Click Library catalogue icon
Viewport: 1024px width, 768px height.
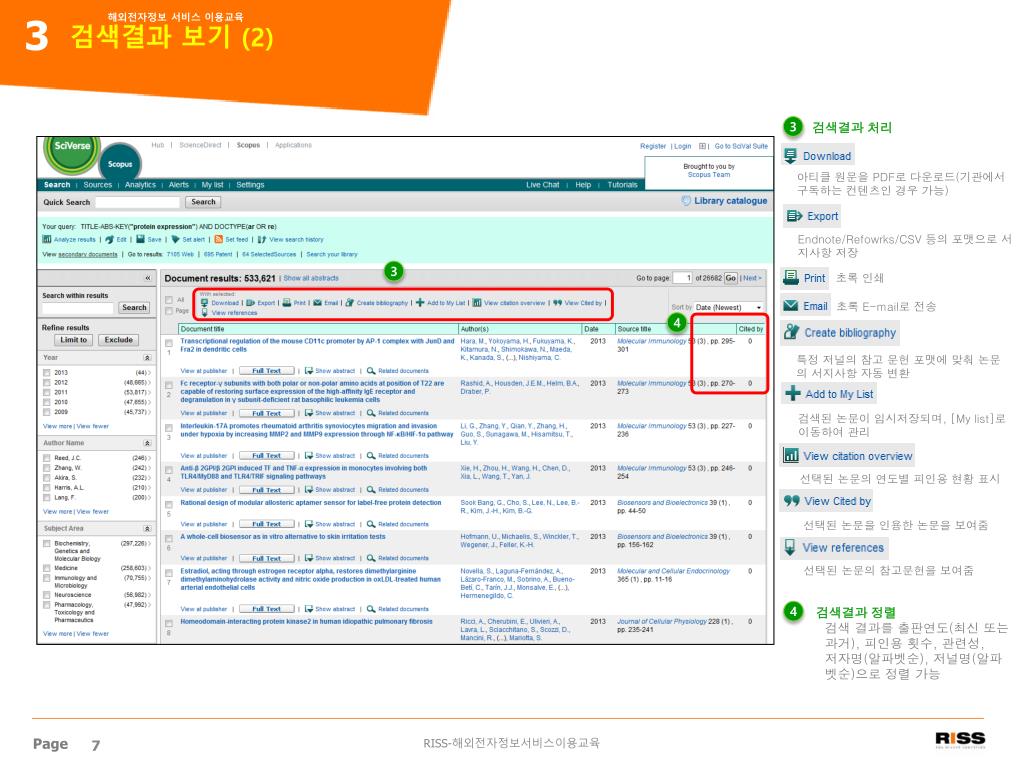[x=686, y=200]
